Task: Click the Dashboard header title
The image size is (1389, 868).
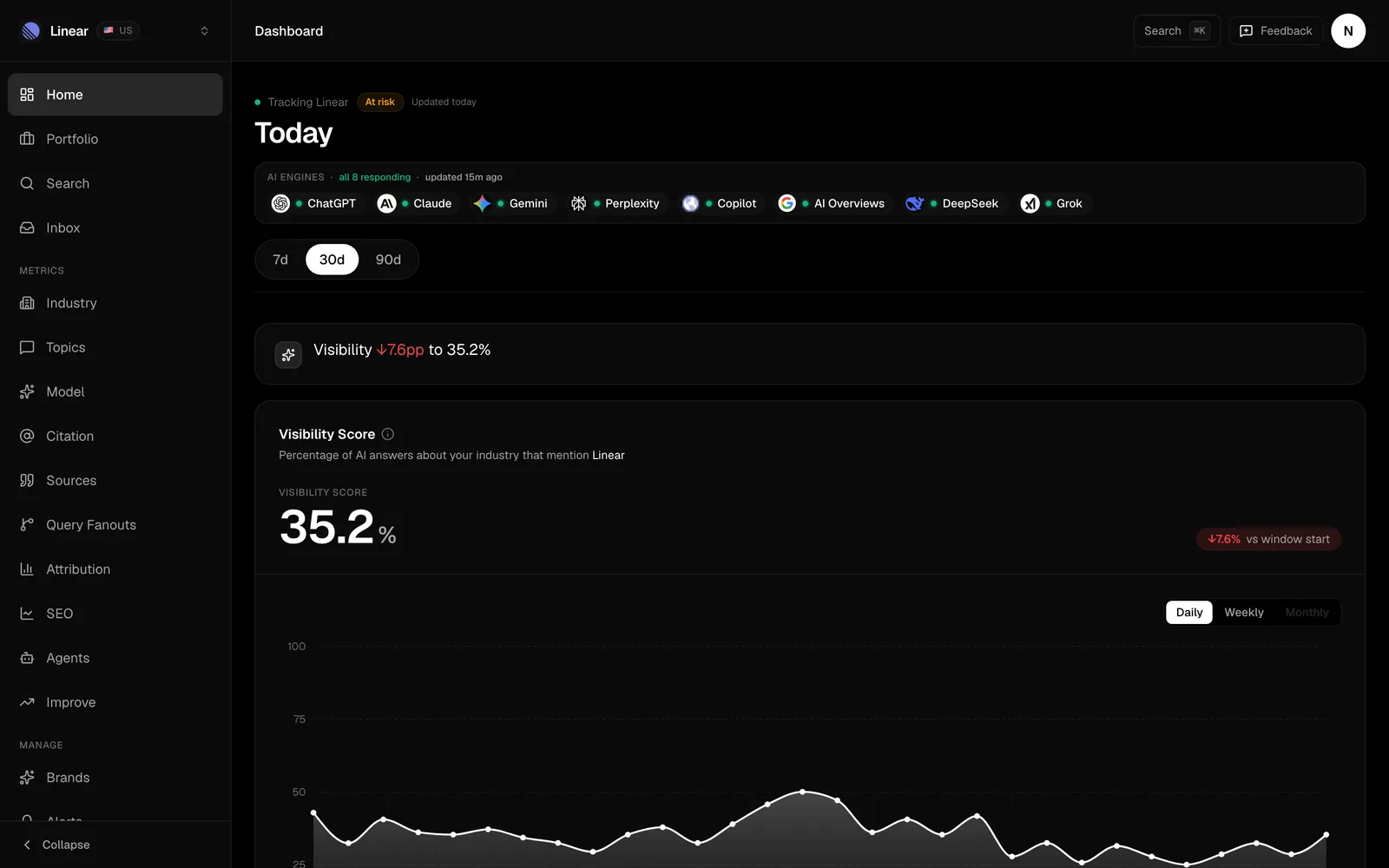Action: tap(289, 31)
